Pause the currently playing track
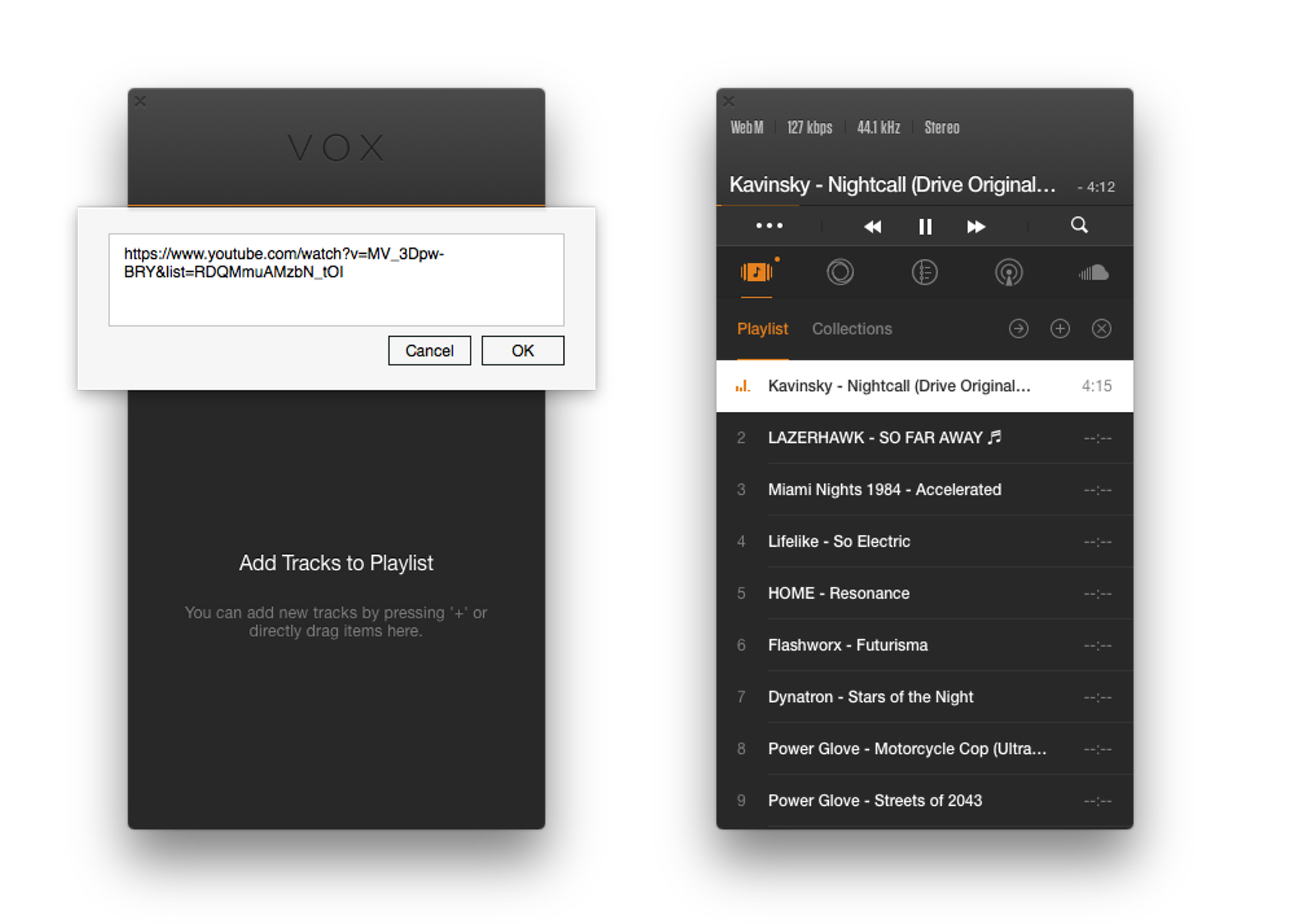The width and height of the screenshot is (1304, 924). [925, 227]
